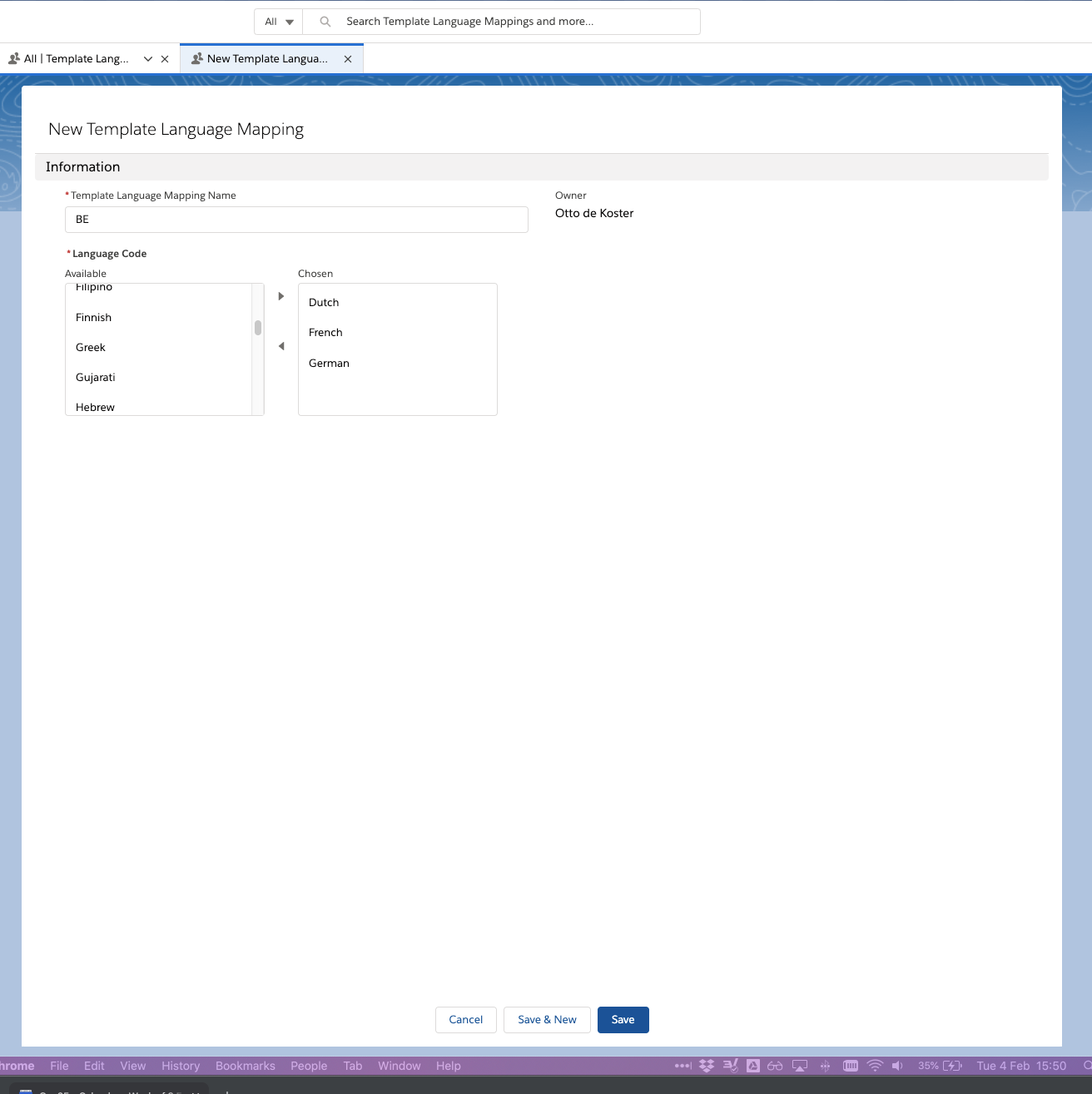Open the Dropbox menu bar icon

(707, 1066)
